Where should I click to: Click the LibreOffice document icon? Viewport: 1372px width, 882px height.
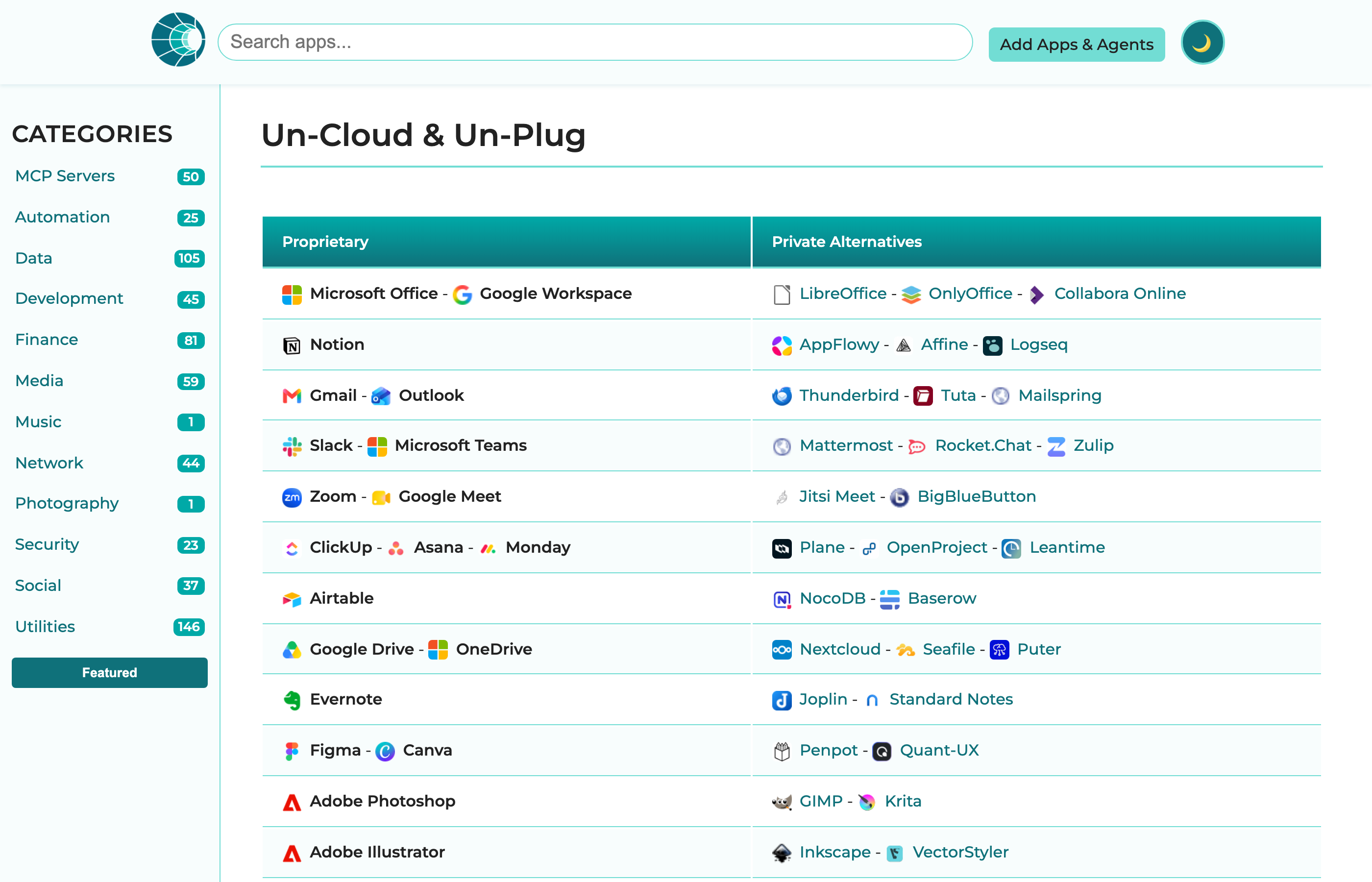click(x=782, y=294)
